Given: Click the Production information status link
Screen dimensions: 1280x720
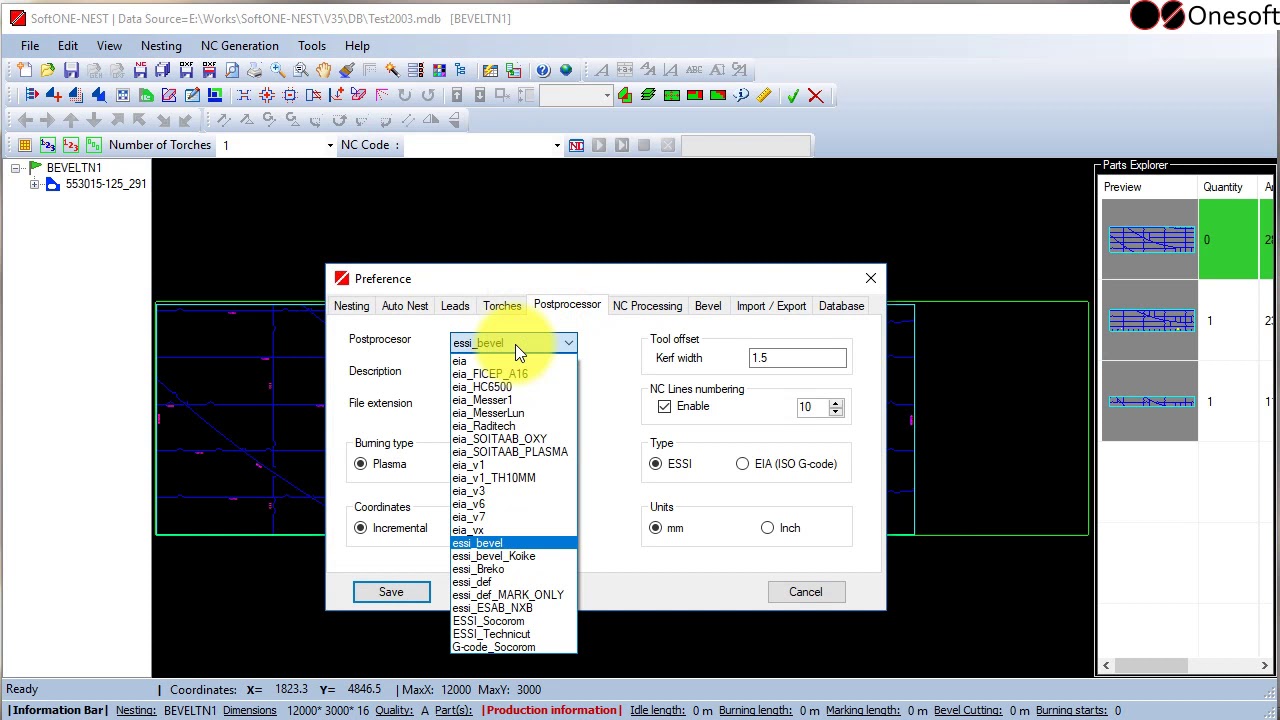Looking at the screenshot, I should click(x=551, y=710).
